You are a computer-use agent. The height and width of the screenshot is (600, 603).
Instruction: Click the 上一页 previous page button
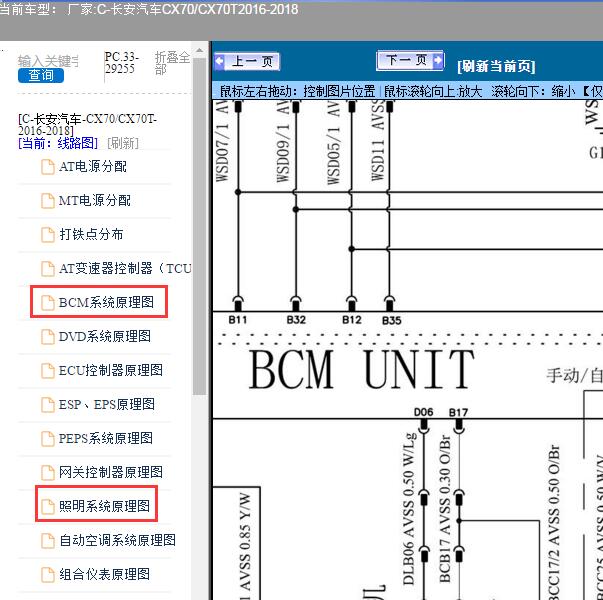247,61
